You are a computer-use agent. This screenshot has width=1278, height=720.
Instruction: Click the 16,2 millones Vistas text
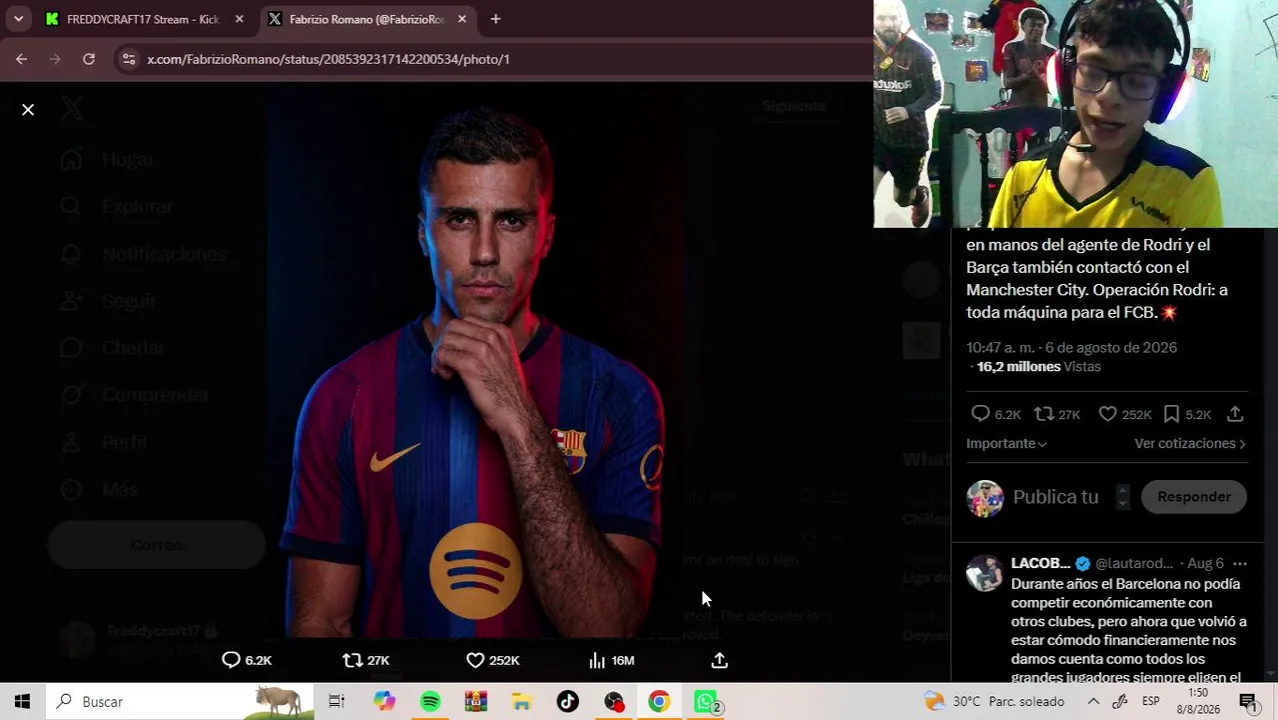[x=1038, y=367]
